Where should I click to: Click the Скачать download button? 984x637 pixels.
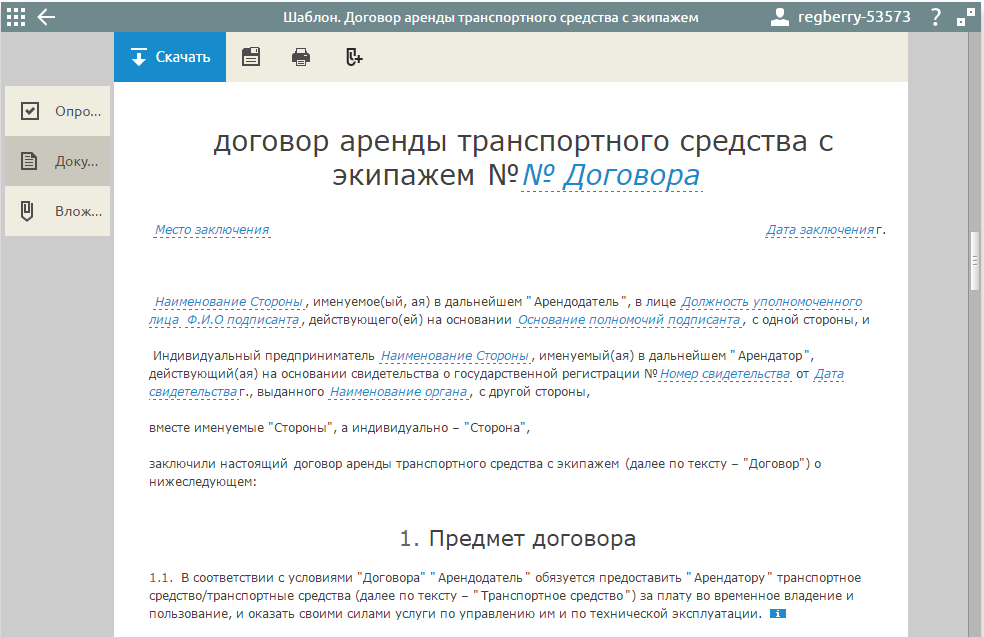170,57
